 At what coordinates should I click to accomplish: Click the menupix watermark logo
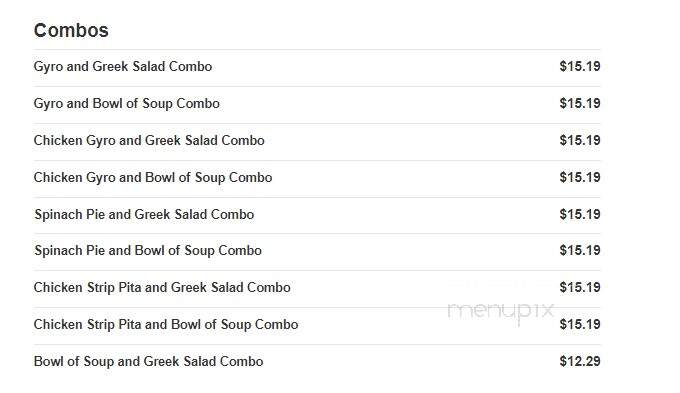(x=501, y=311)
